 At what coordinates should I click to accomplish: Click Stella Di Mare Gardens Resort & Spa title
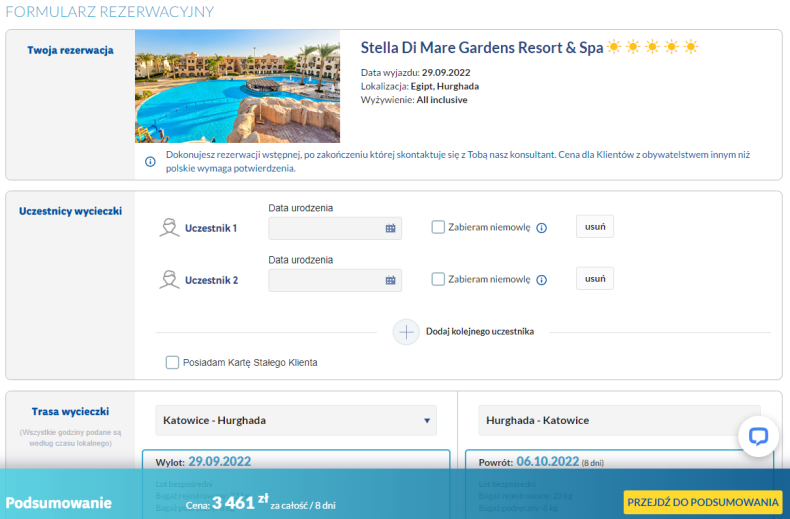coord(482,47)
